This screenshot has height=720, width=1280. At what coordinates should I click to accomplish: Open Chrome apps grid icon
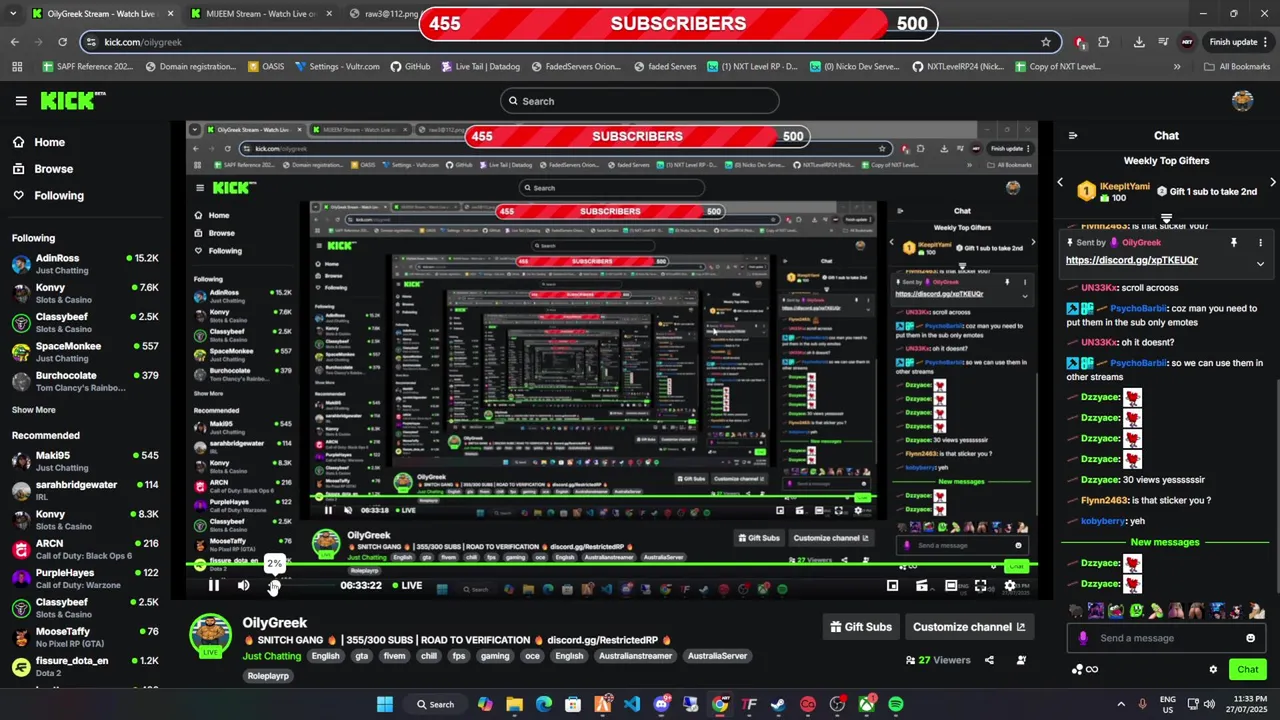click(x=17, y=67)
